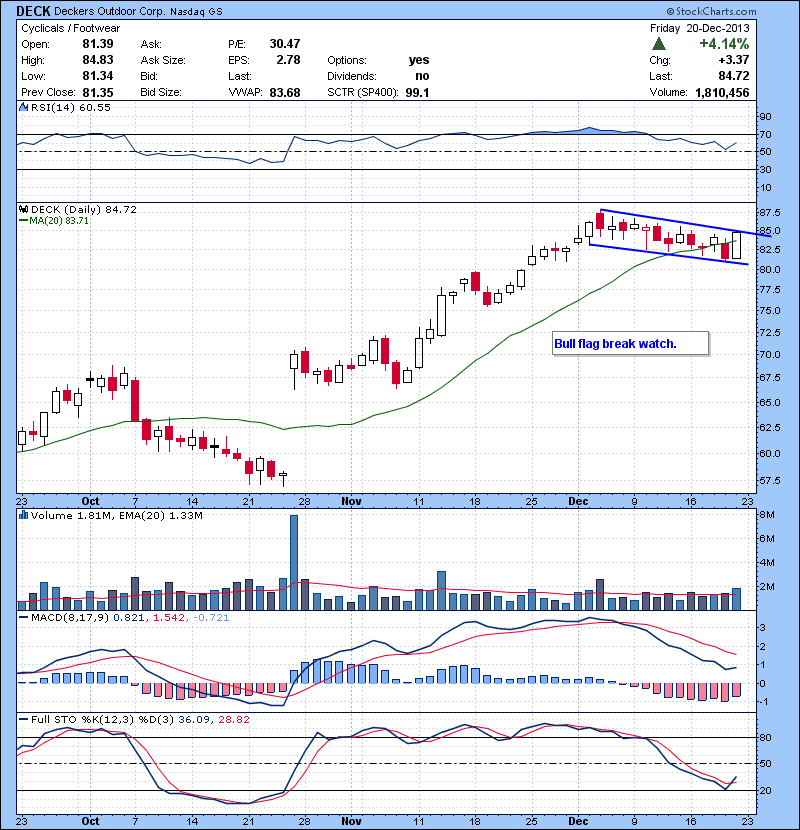
Task: Click the candlestick icon beside DECK (Daily)
Action: [23, 209]
